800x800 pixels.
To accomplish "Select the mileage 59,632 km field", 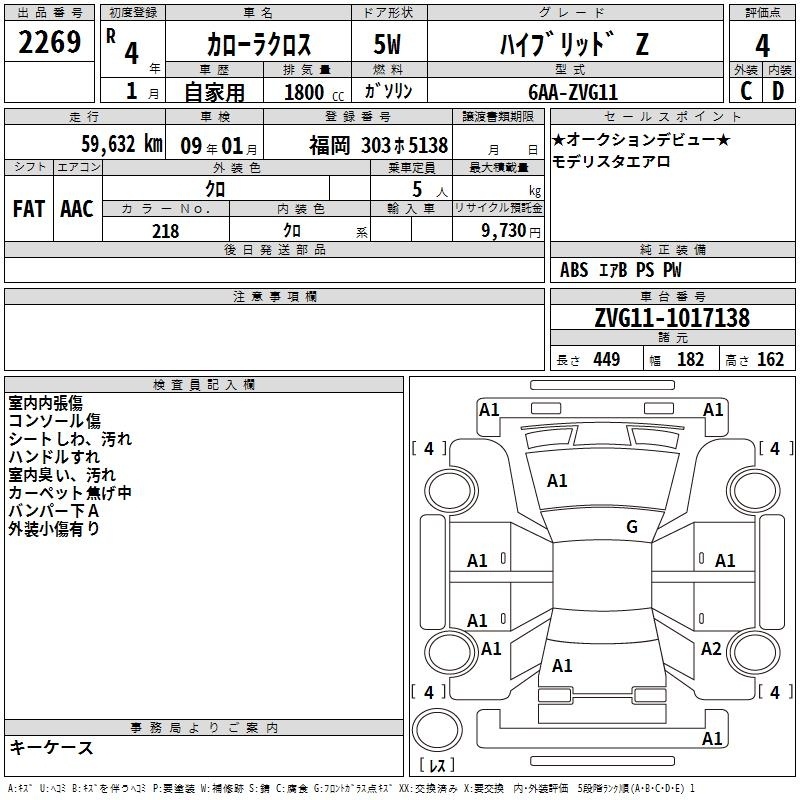I will click(85, 142).
